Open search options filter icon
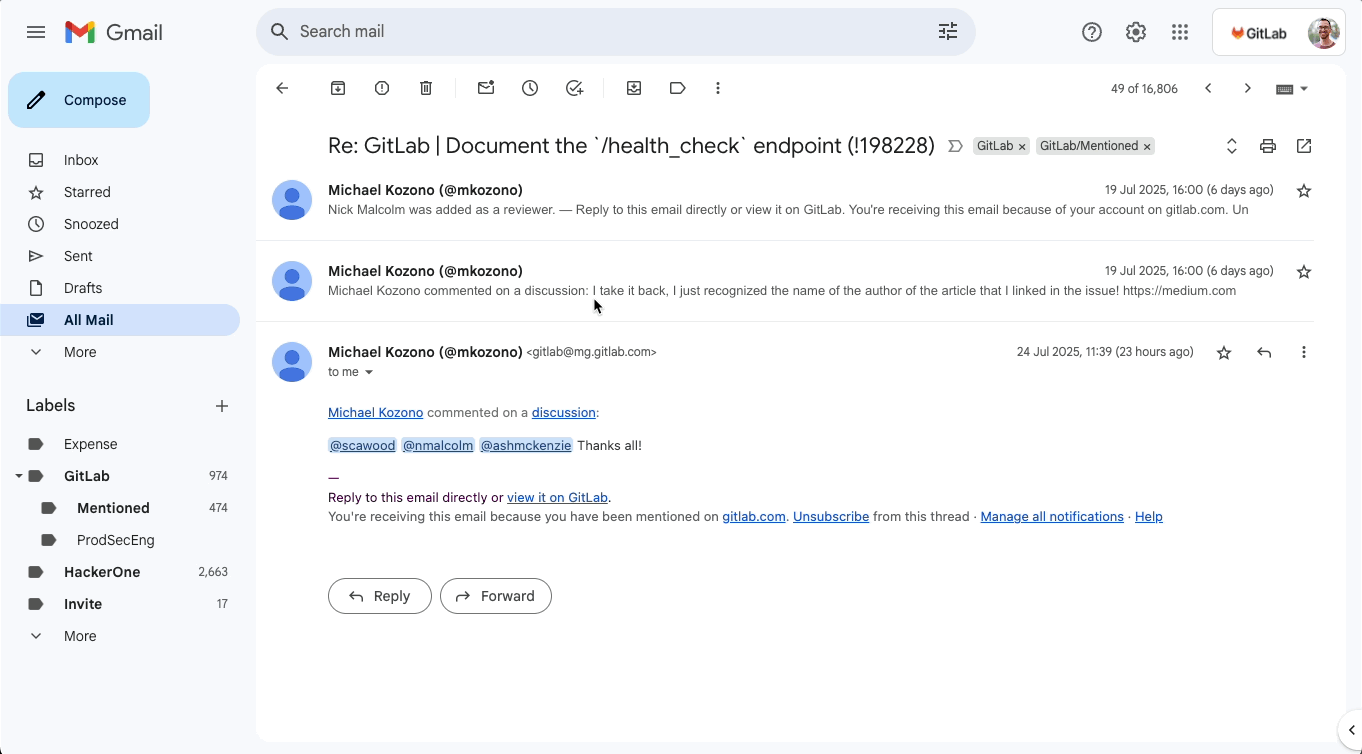Viewport: 1362px width, 754px height. [x=948, y=32]
